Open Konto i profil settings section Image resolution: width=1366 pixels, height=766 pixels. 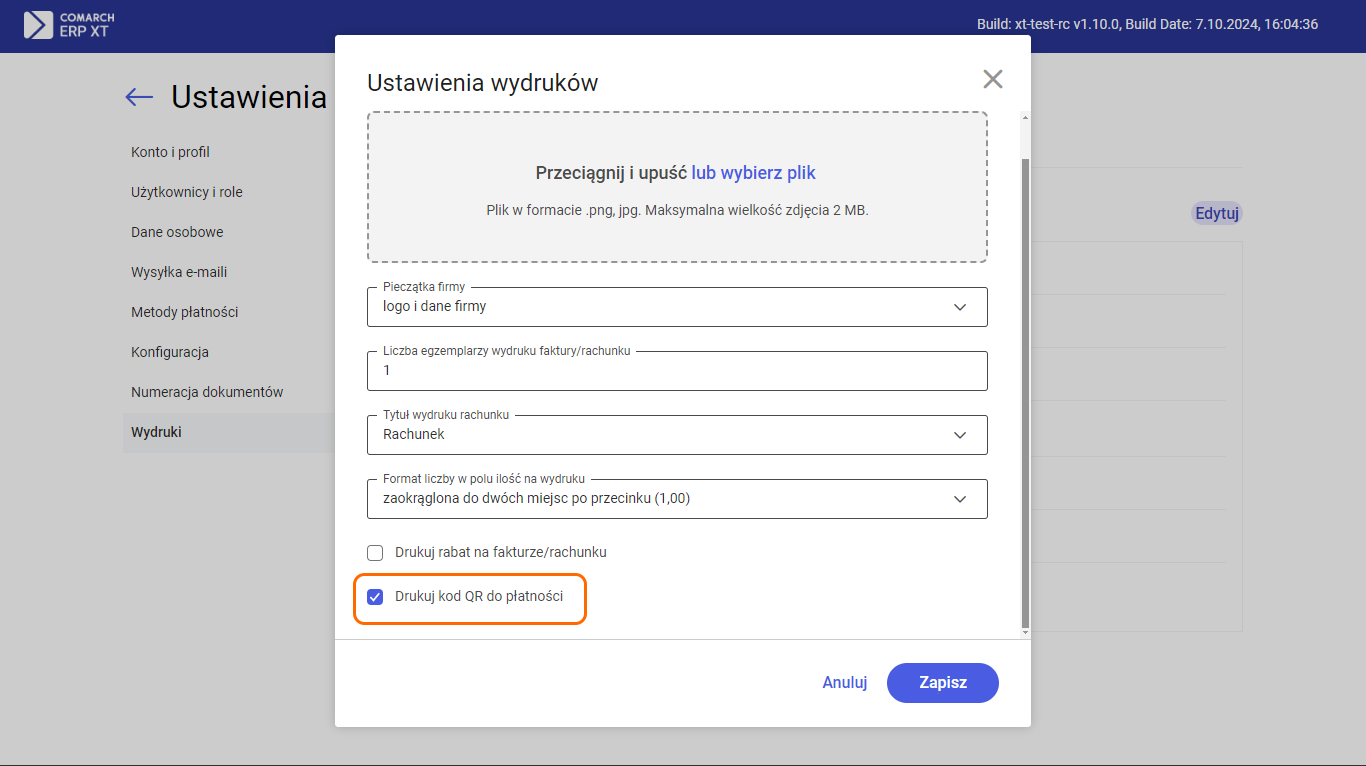coord(170,152)
